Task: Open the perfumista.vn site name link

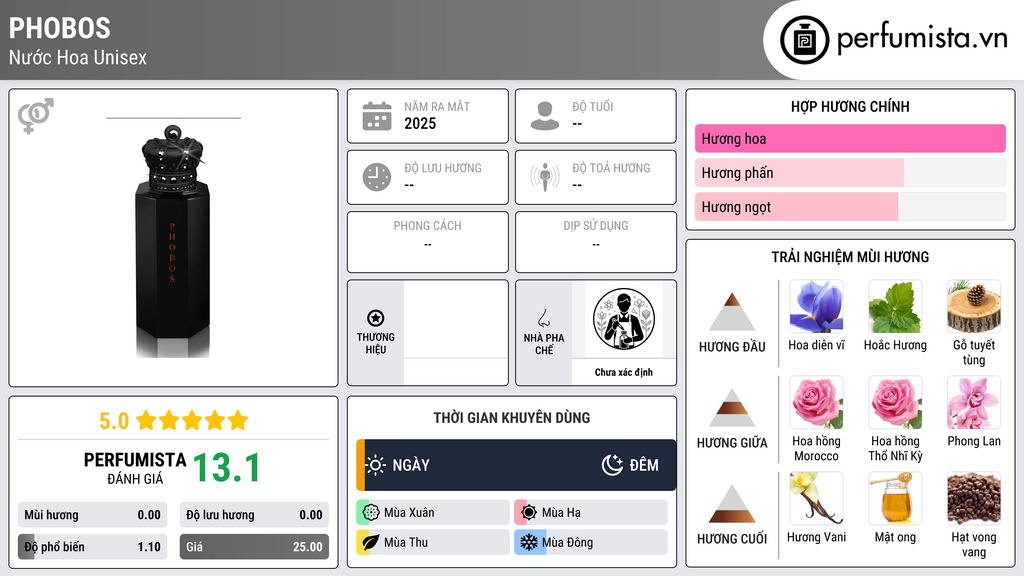Action: [922, 39]
